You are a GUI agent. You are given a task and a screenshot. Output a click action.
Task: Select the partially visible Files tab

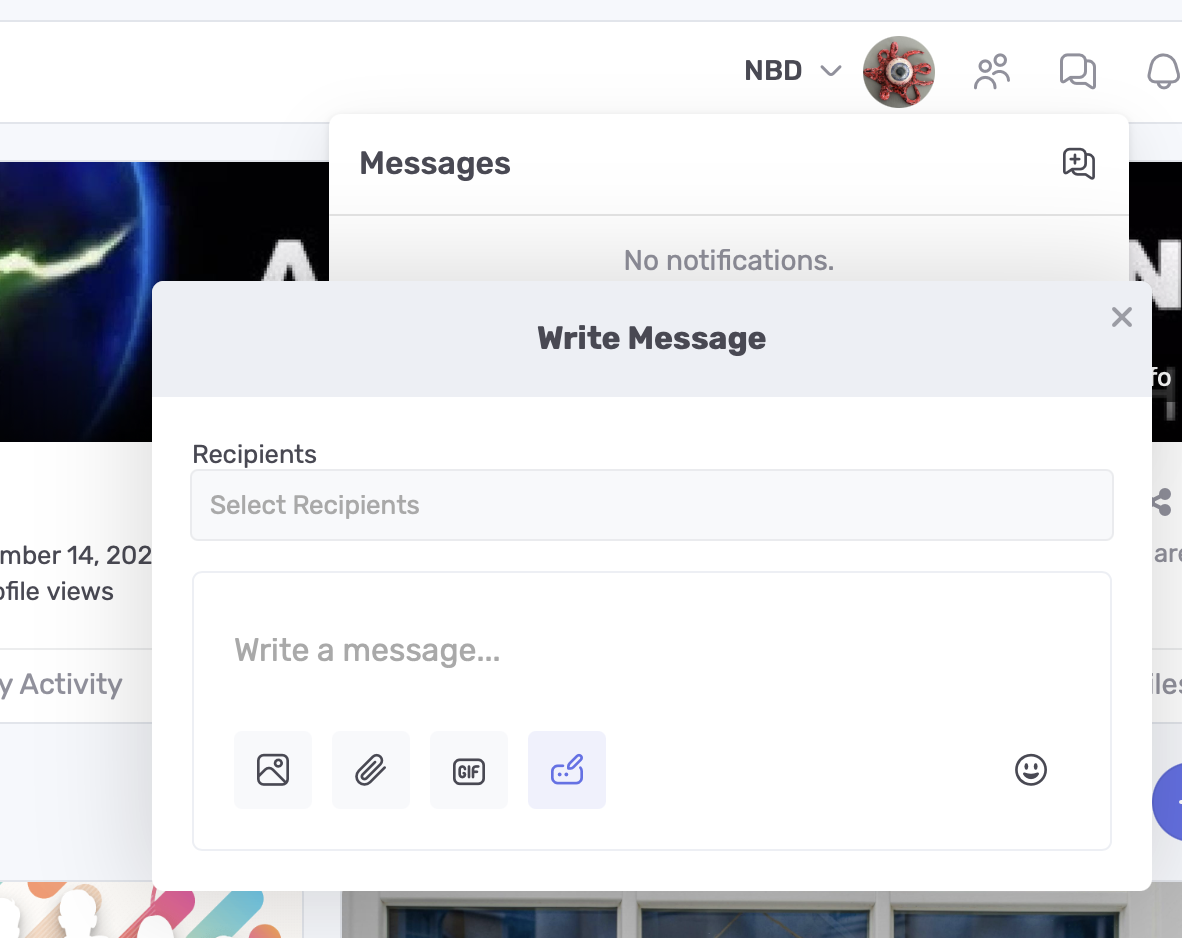(1166, 685)
